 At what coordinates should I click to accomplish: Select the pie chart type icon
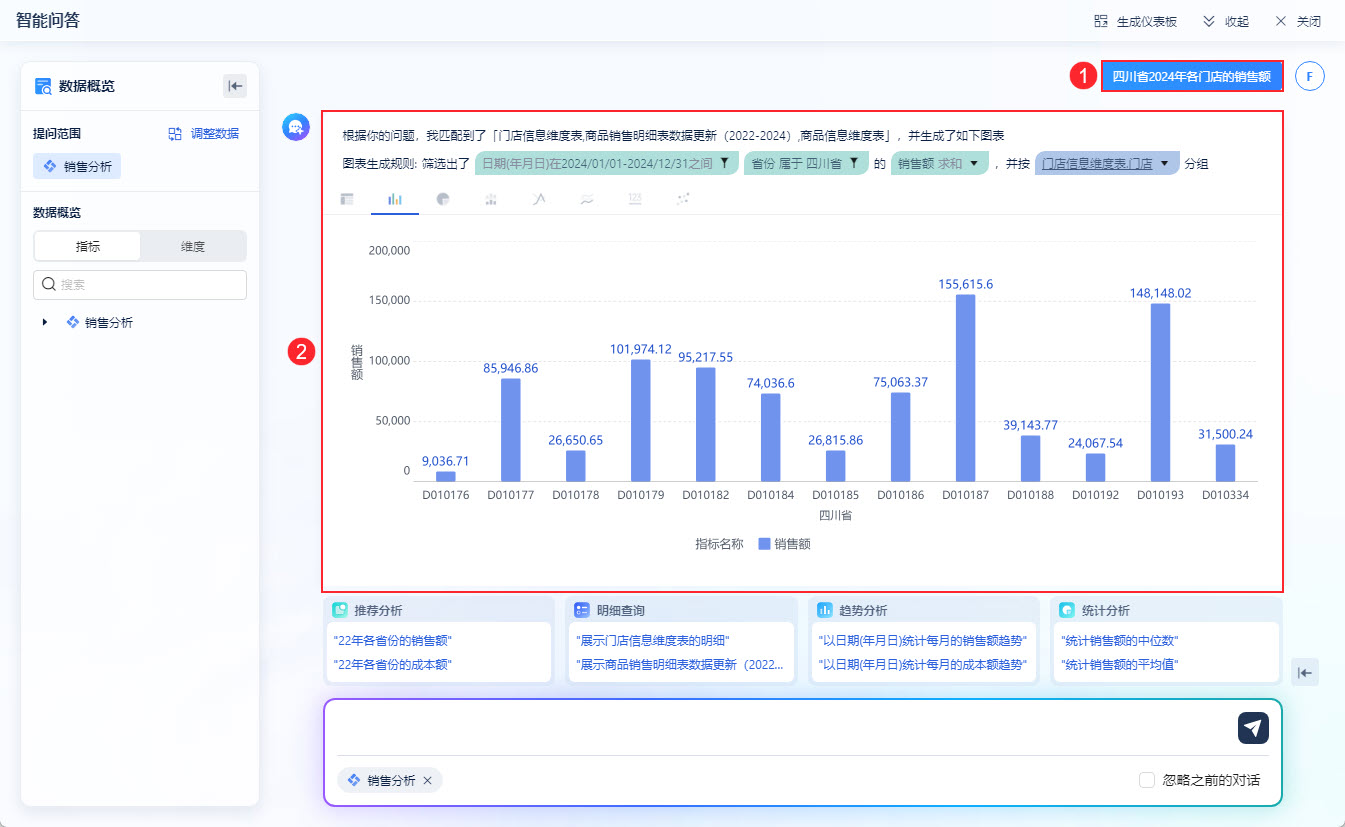point(443,199)
